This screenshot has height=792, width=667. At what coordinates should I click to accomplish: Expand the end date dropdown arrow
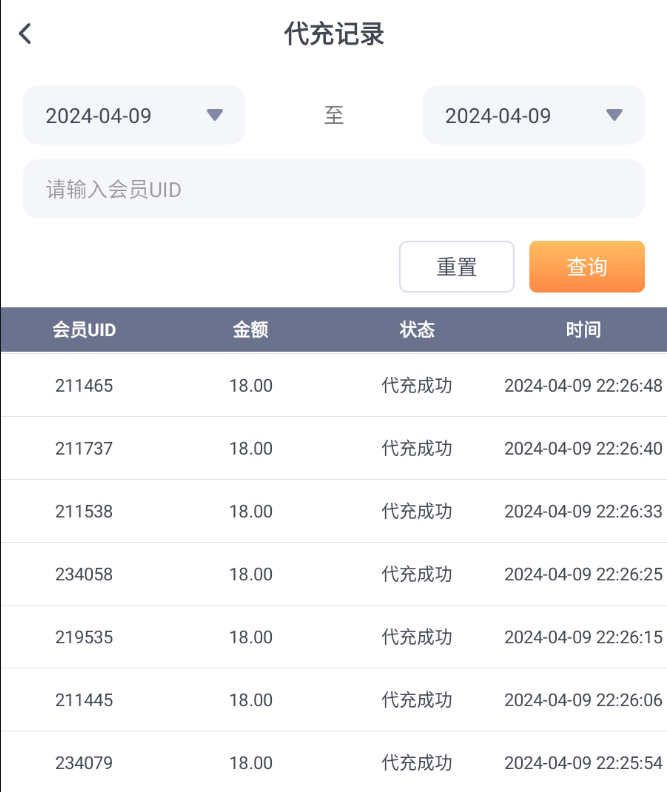tap(614, 115)
